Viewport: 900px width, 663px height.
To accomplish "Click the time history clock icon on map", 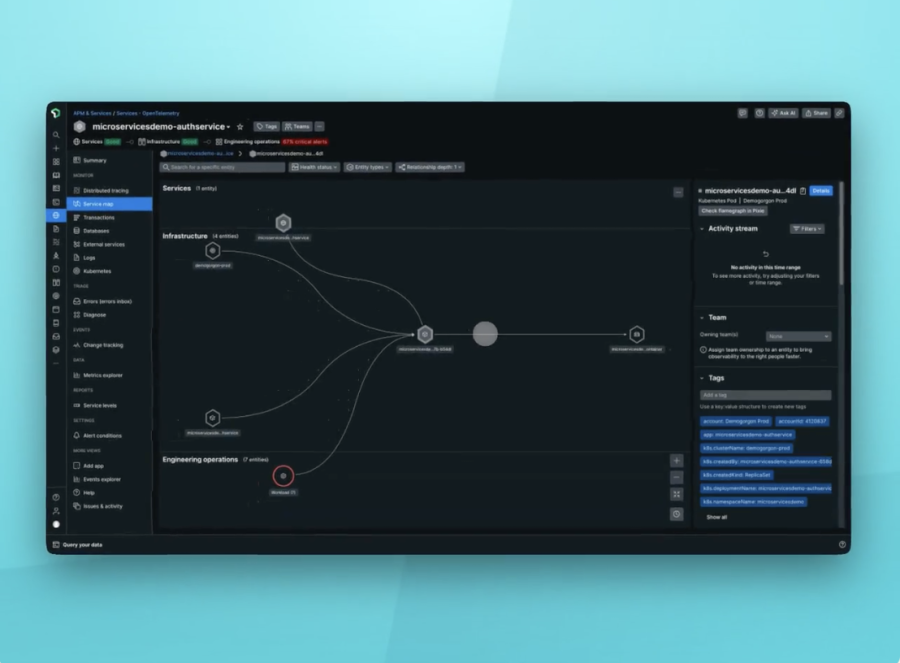I will coord(677,514).
